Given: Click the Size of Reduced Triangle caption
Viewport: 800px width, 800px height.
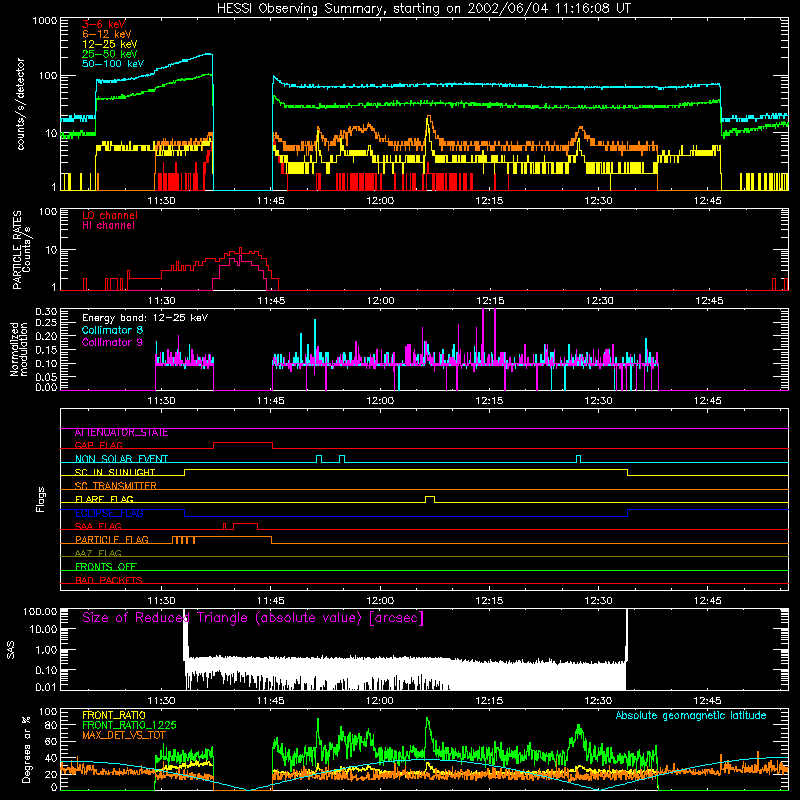Looking at the screenshot, I should pos(253,618).
